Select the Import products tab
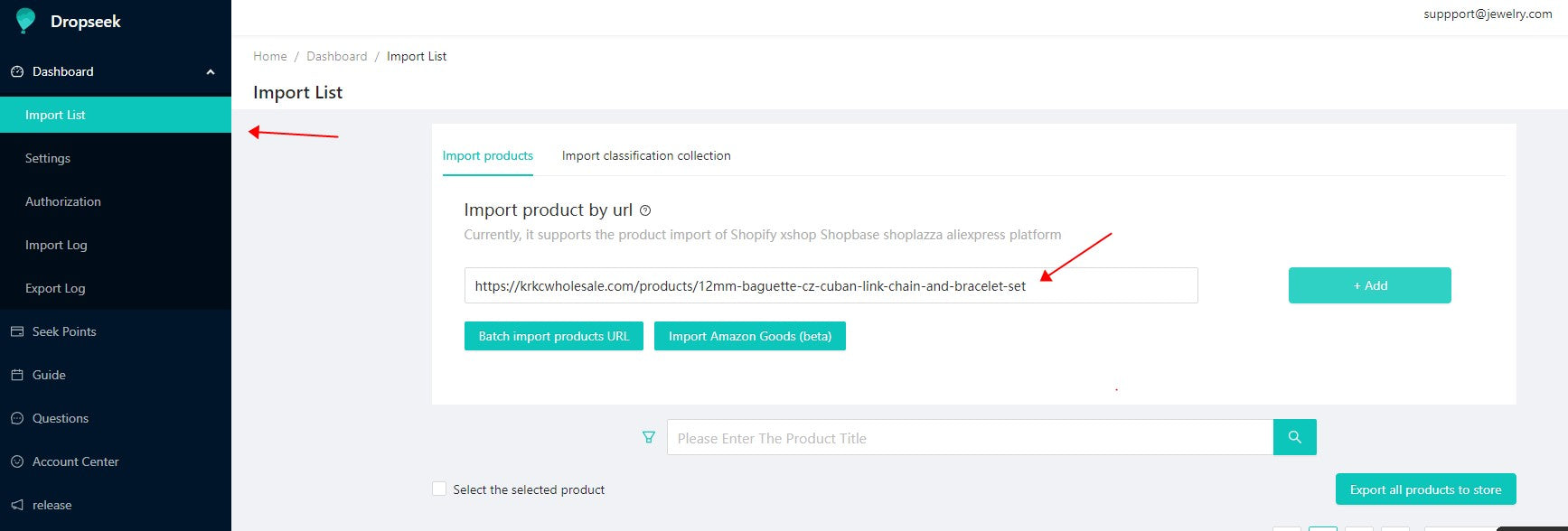The height and width of the screenshot is (531, 1568). click(x=487, y=155)
